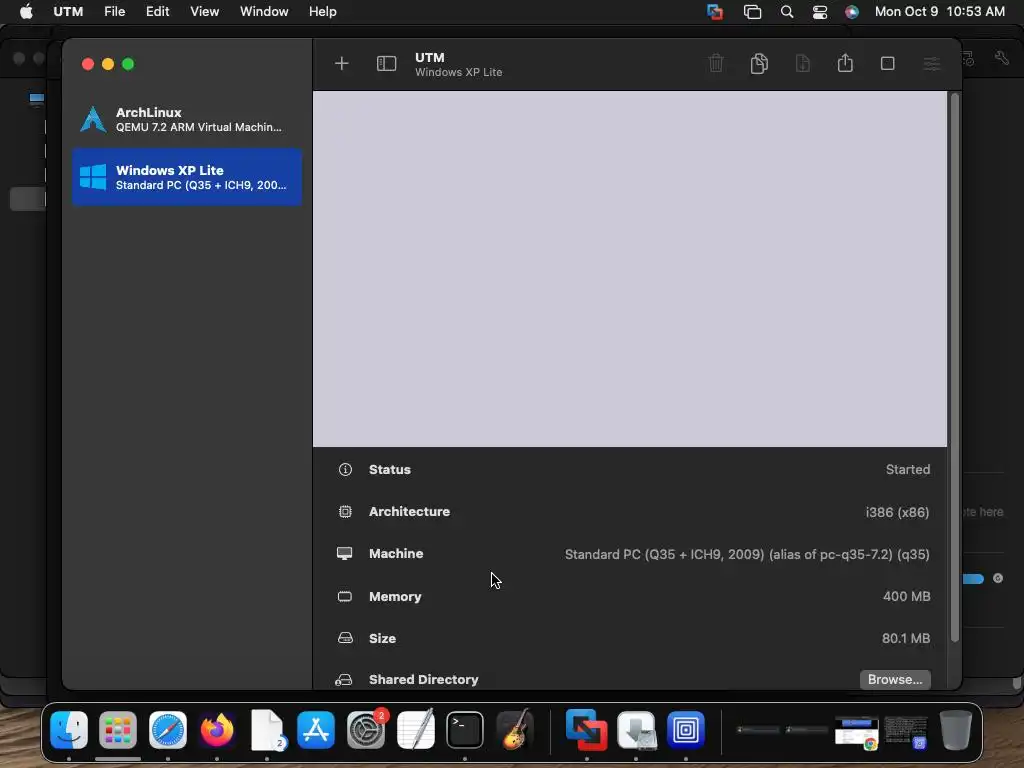Activate Siri from the menu bar
Screen dimensions: 1024x768
(852, 12)
